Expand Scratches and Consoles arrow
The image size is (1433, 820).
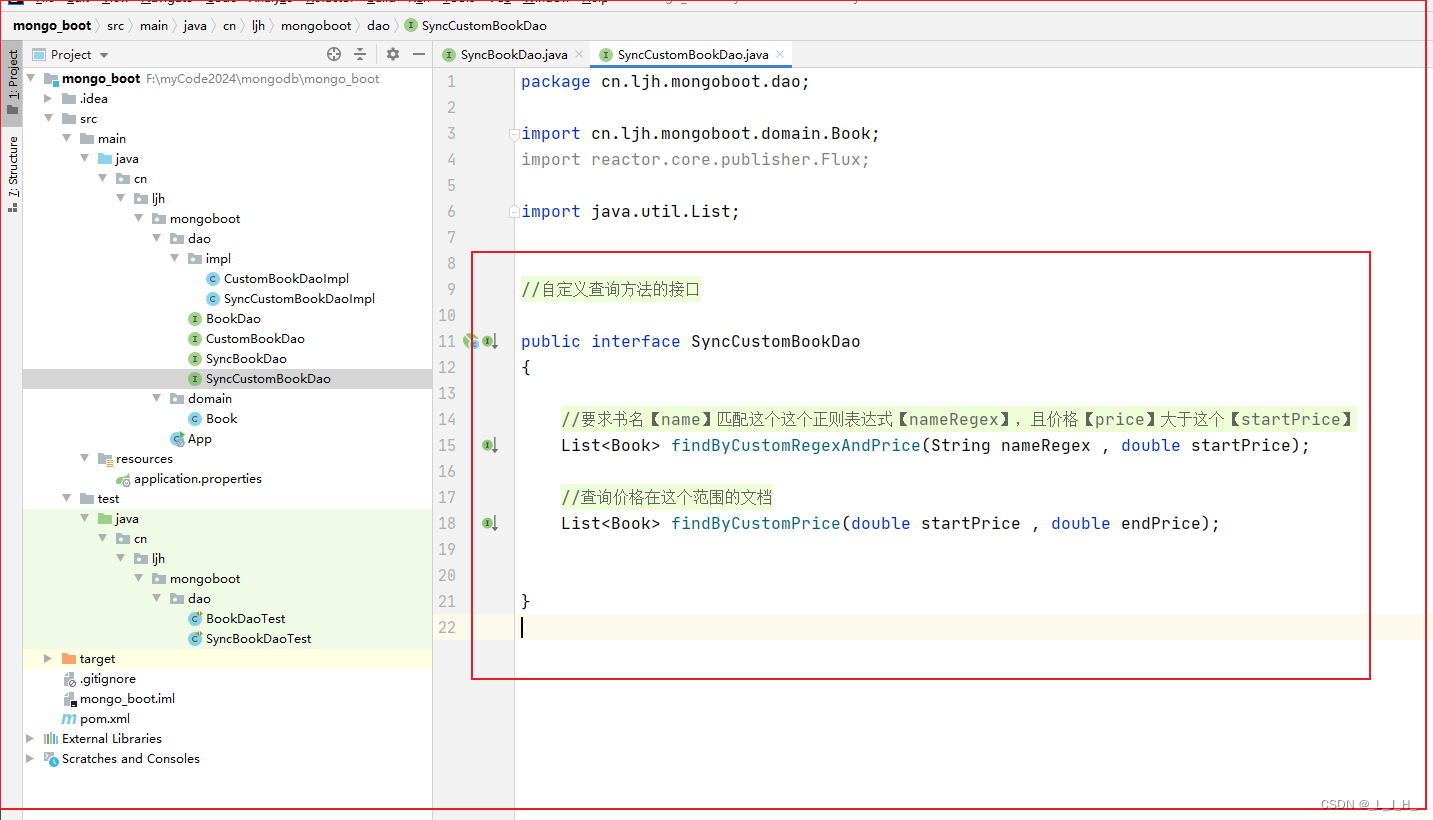tap(32, 759)
